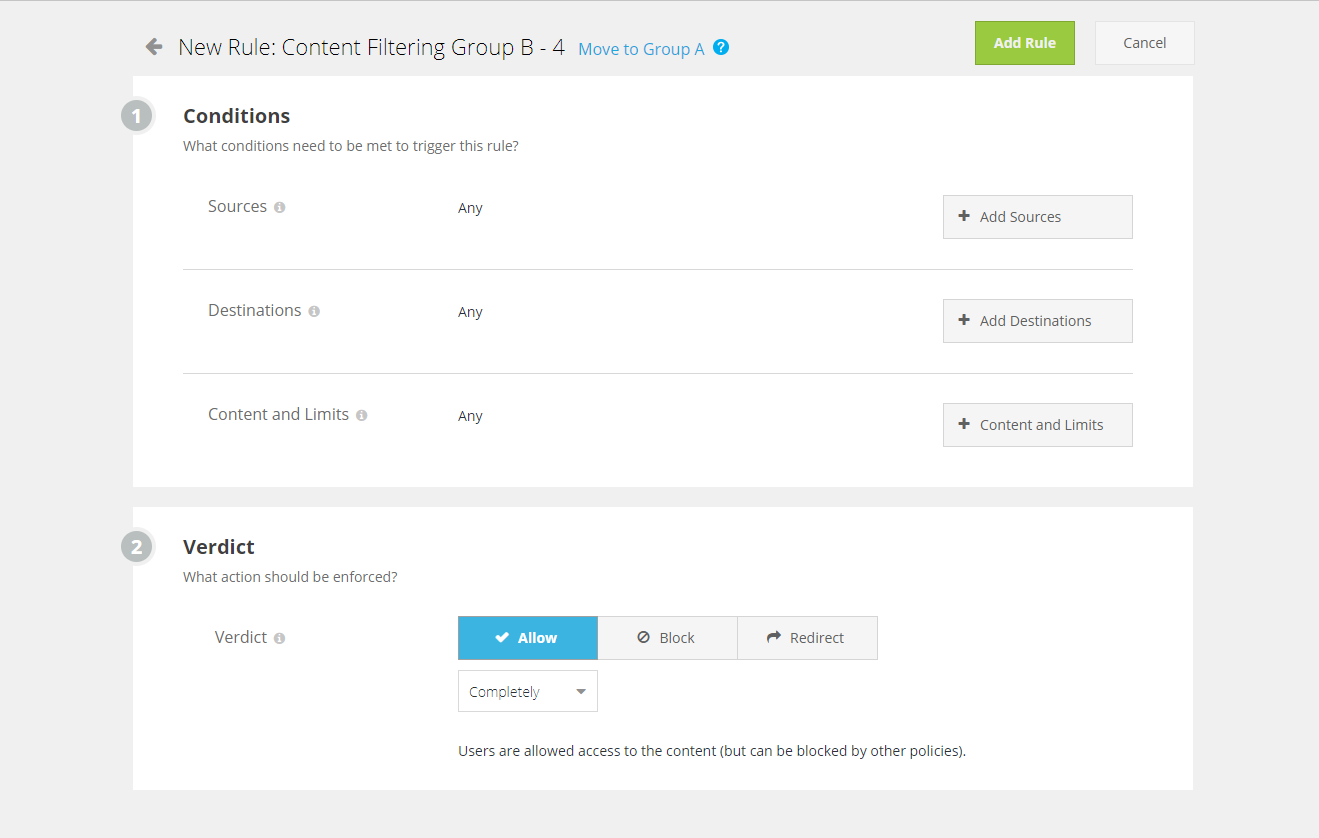Image resolution: width=1319 pixels, height=838 pixels.
Task: Click the Sources 'Any' value
Action: 470,209
